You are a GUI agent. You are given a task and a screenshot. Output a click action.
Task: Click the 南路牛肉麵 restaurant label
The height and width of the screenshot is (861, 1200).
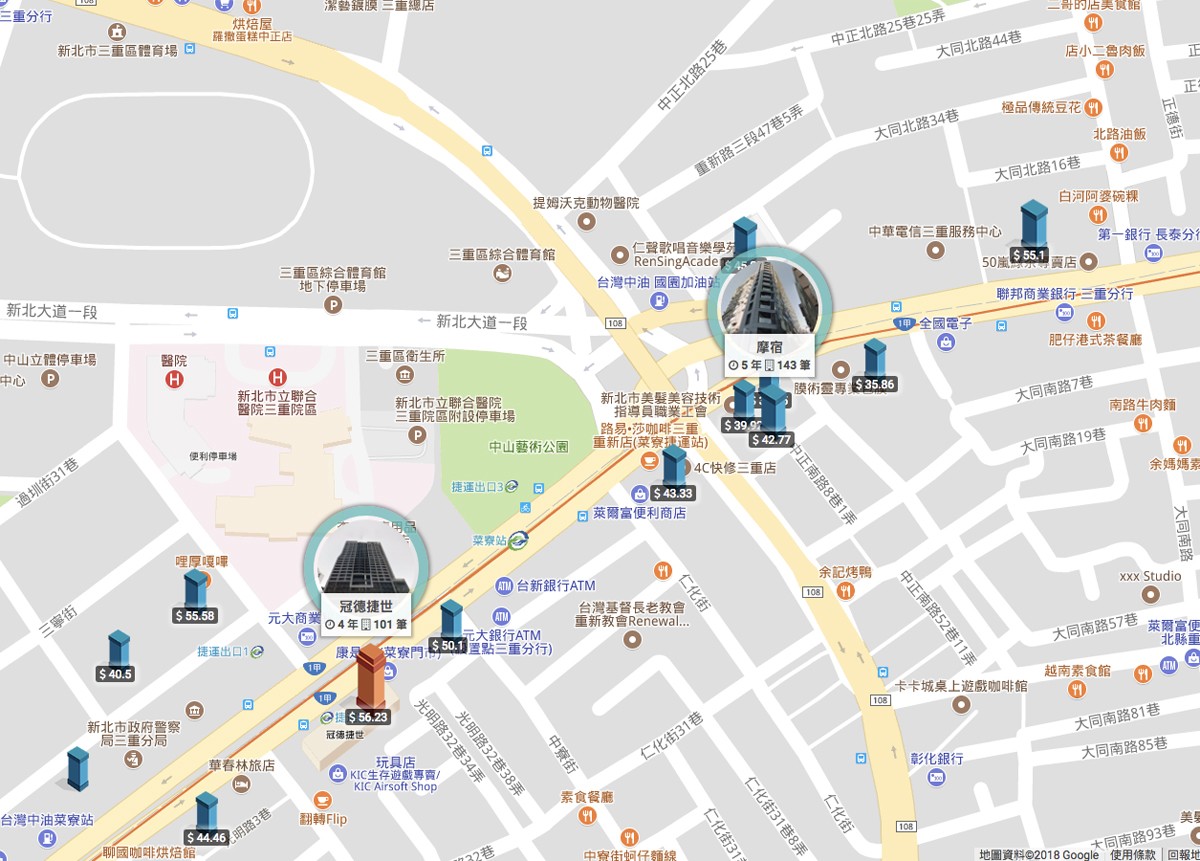1143,405
